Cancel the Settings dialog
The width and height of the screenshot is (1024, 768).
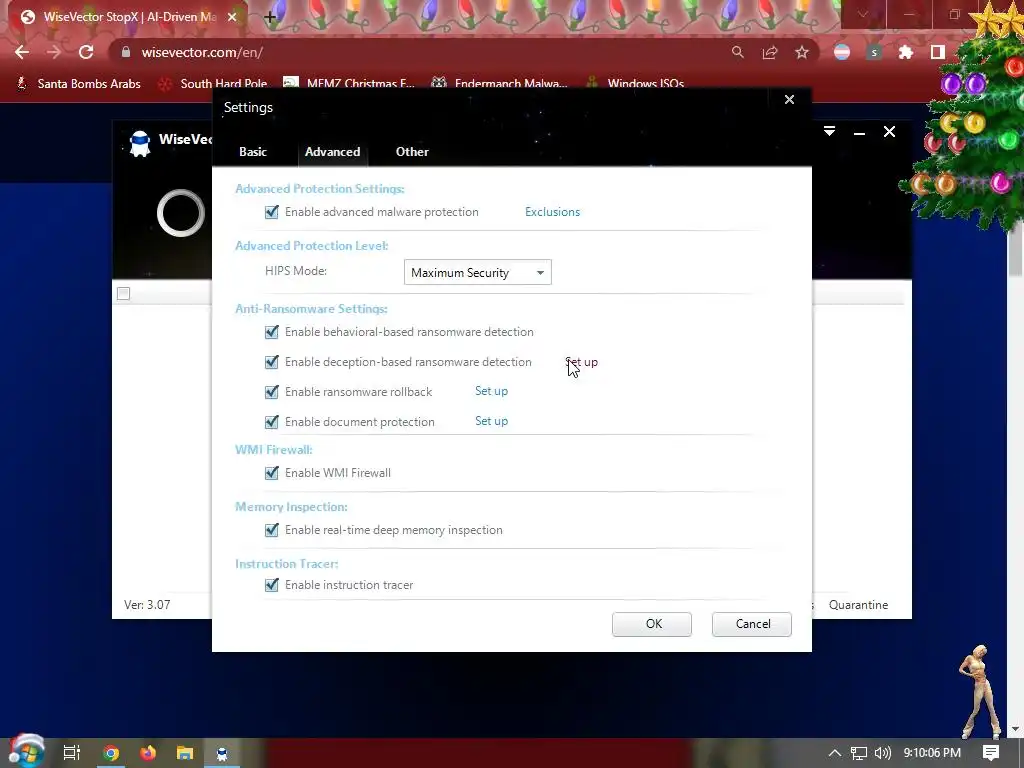click(752, 624)
